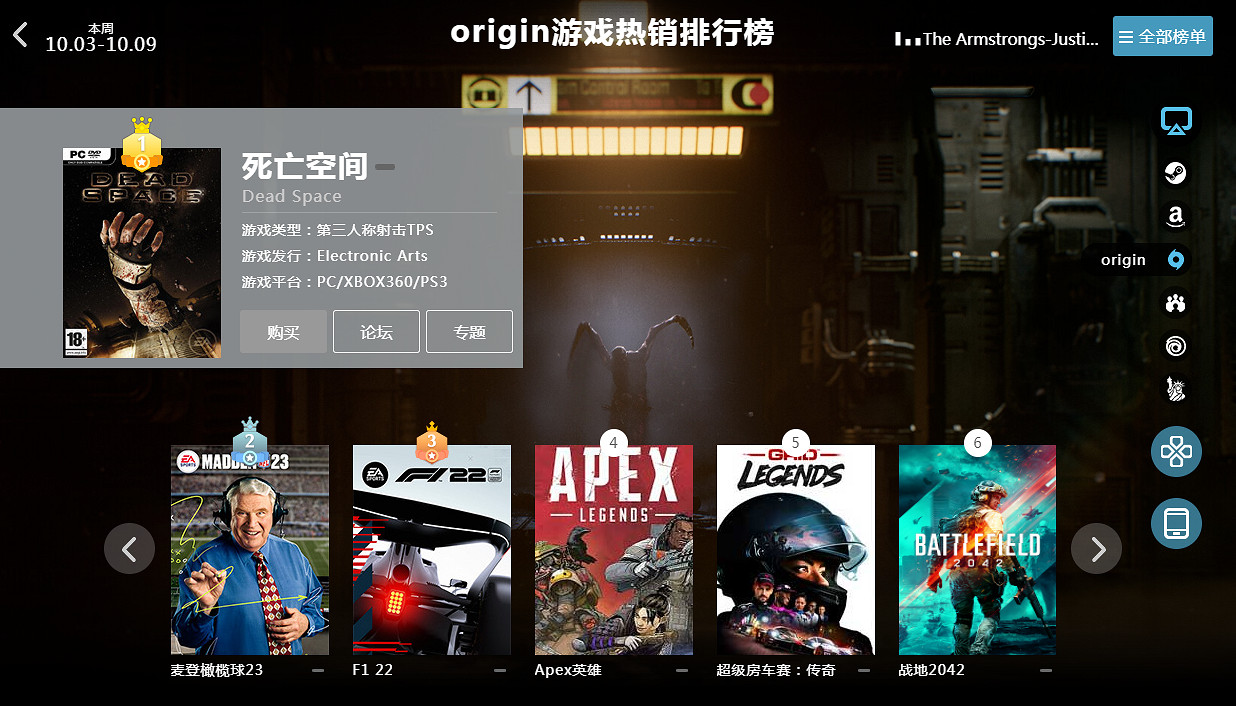The height and width of the screenshot is (706, 1236).
Task: Click the 购买 purchase button for Dead Space
Action: [283, 332]
